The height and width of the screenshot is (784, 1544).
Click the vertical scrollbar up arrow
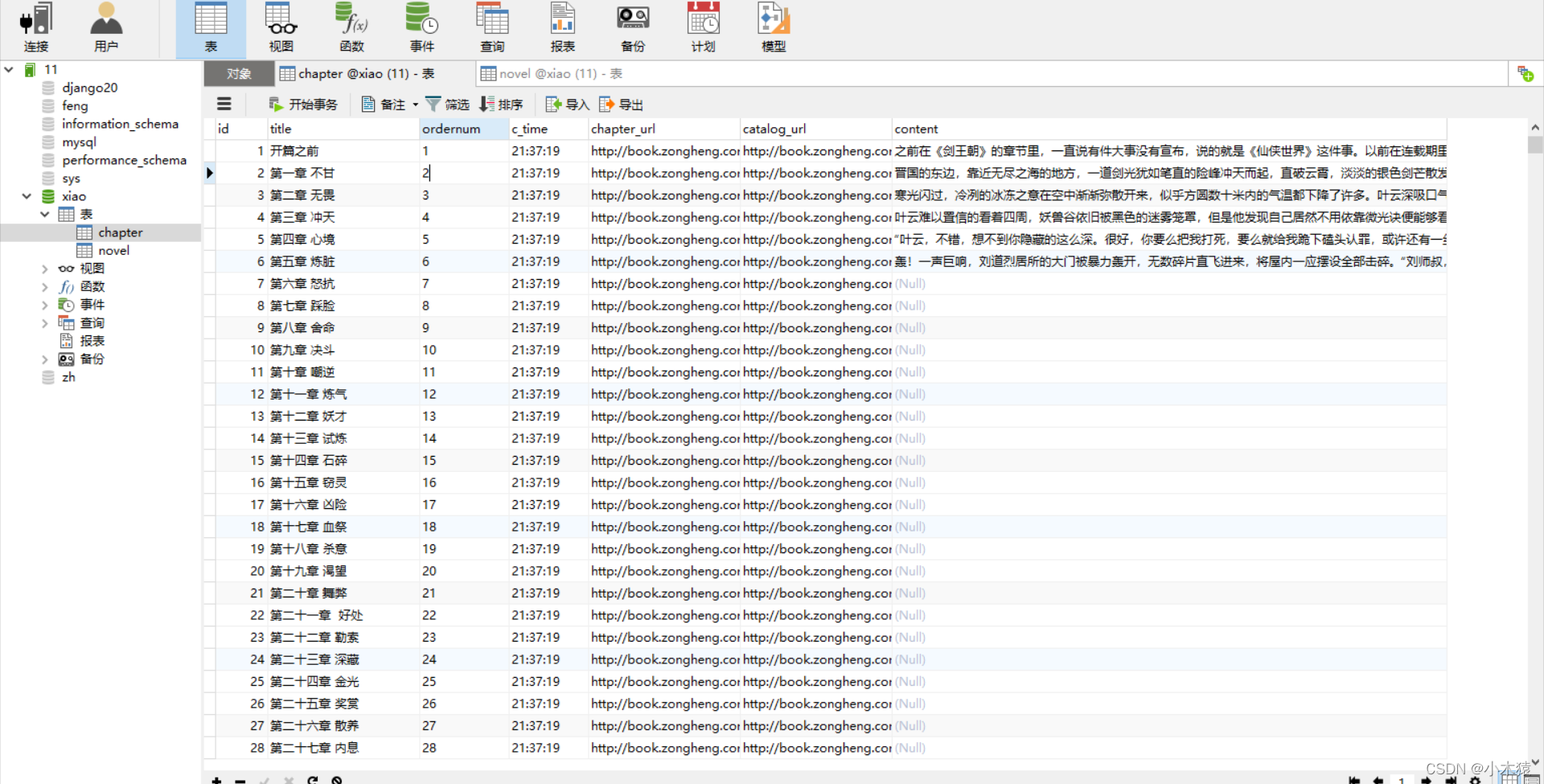pyautogui.click(x=1535, y=127)
